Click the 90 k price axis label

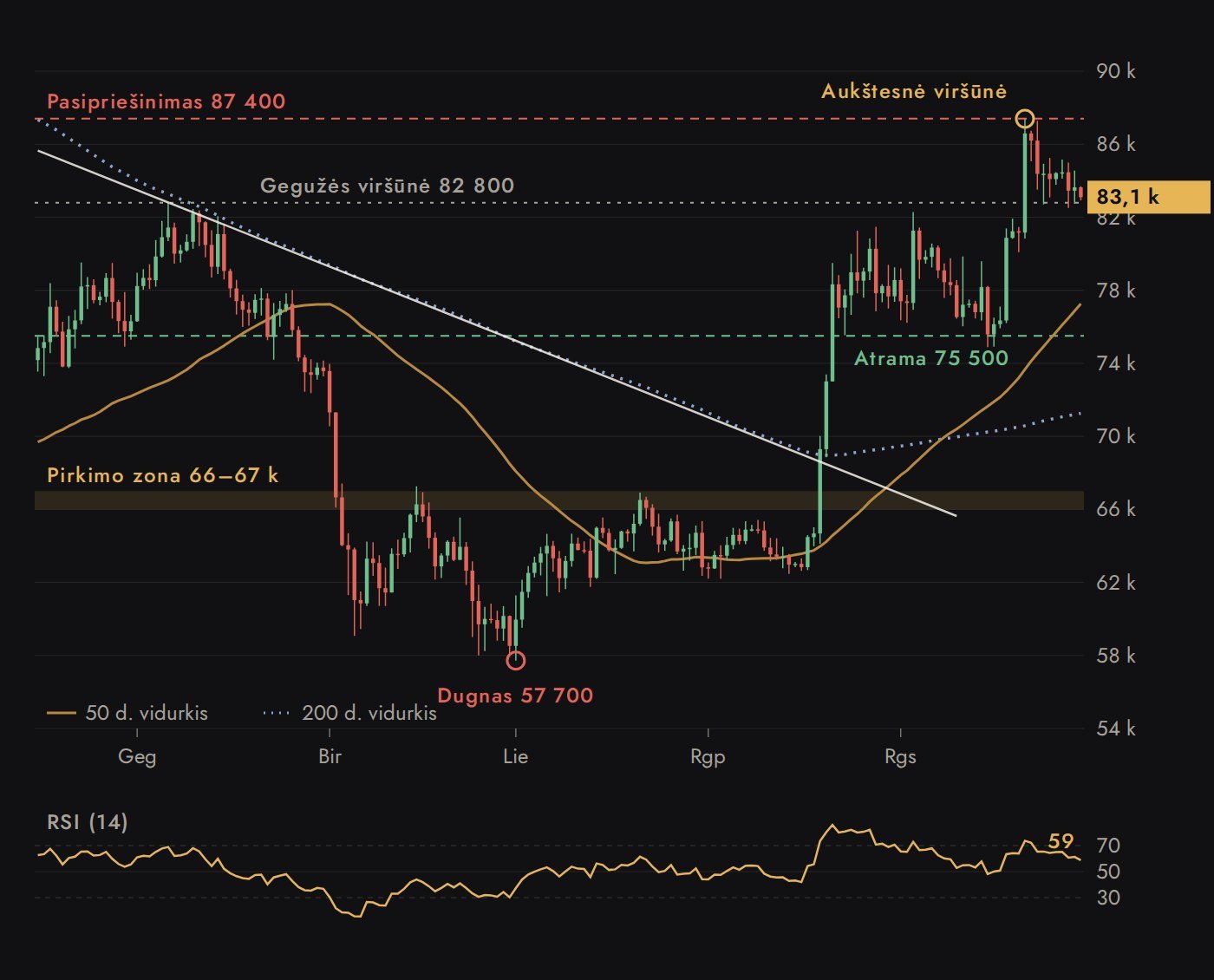[x=1116, y=71]
